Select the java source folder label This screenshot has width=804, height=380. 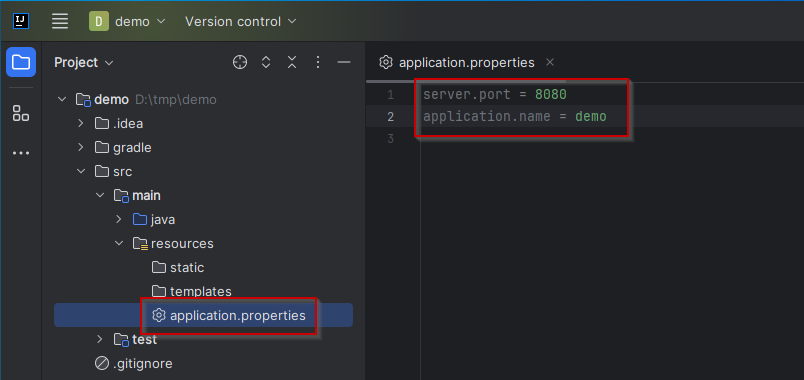point(163,219)
